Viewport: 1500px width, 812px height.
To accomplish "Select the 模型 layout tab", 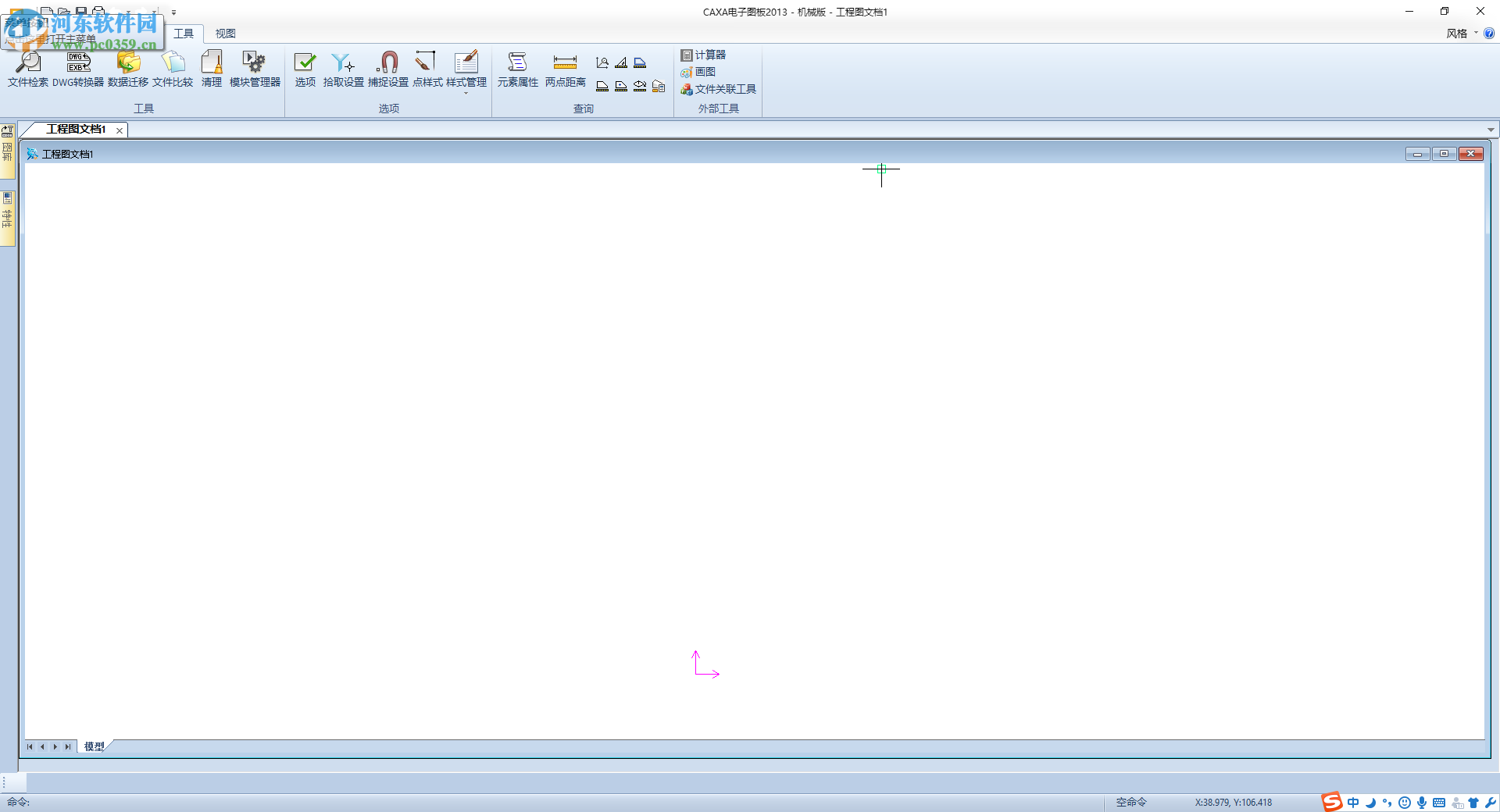I will [95, 746].
